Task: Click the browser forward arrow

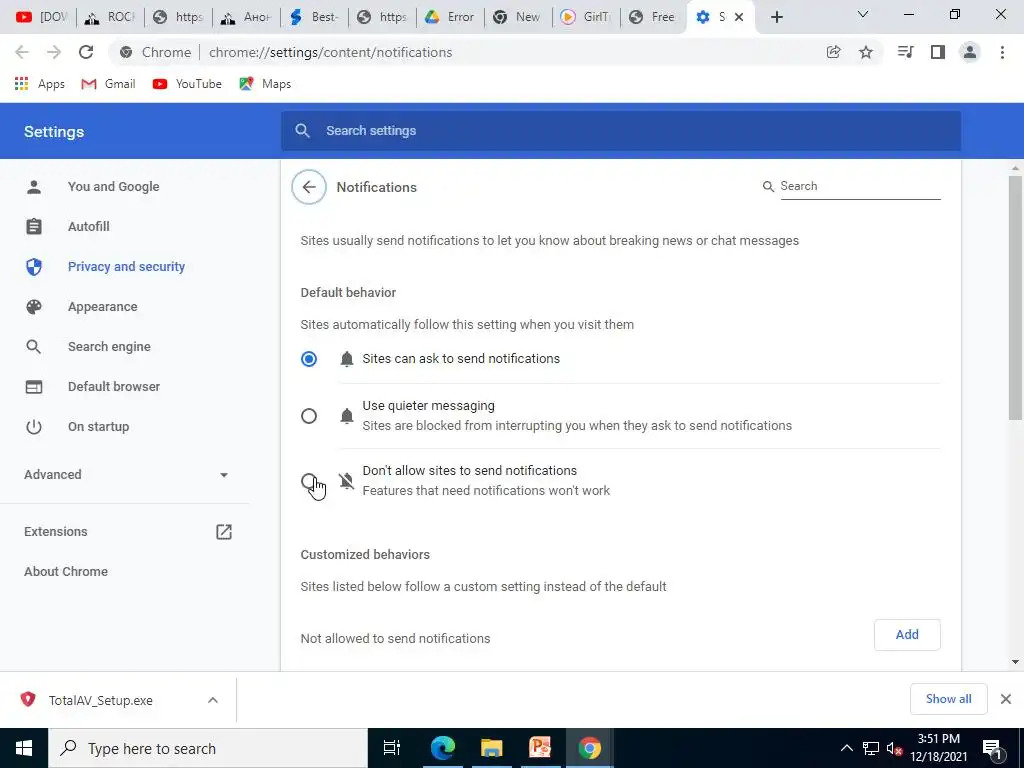Action: (54, 52)
